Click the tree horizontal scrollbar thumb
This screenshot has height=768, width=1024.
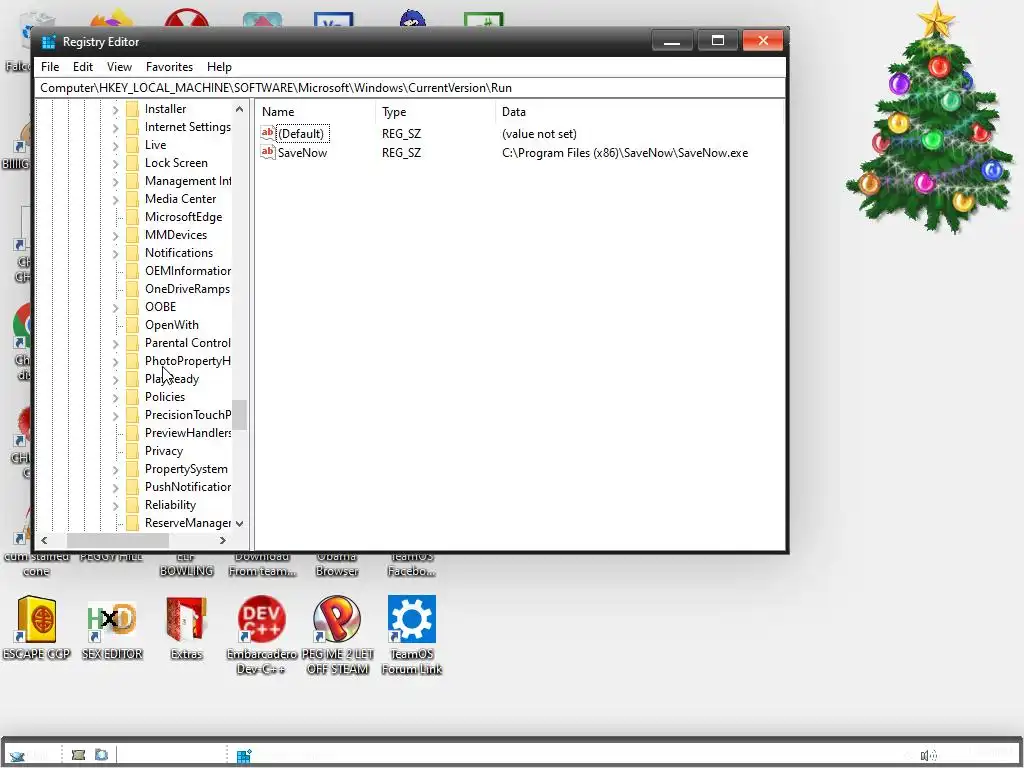118,541
